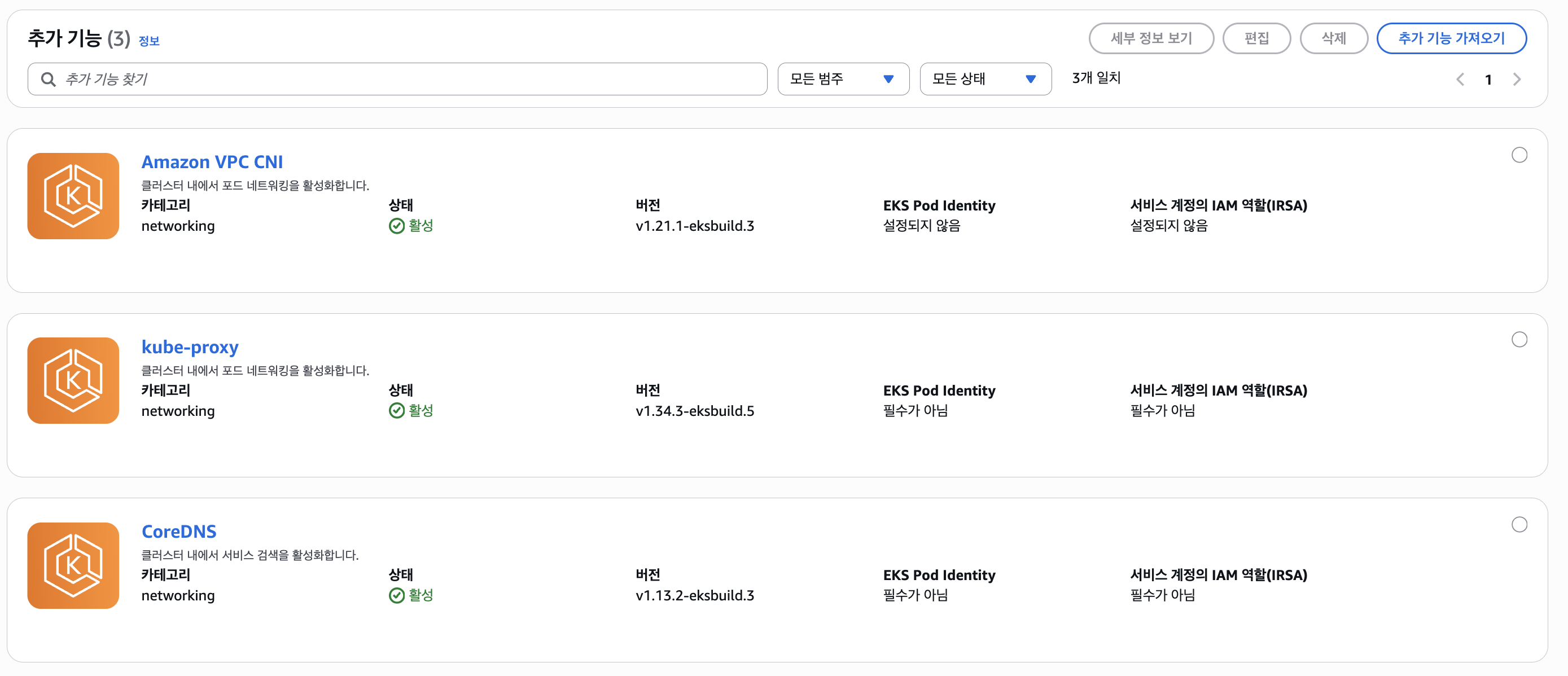Go to the next page arrow
Image resolution: width=1568 pixels, height=676 pixels.
(1516, 79)
